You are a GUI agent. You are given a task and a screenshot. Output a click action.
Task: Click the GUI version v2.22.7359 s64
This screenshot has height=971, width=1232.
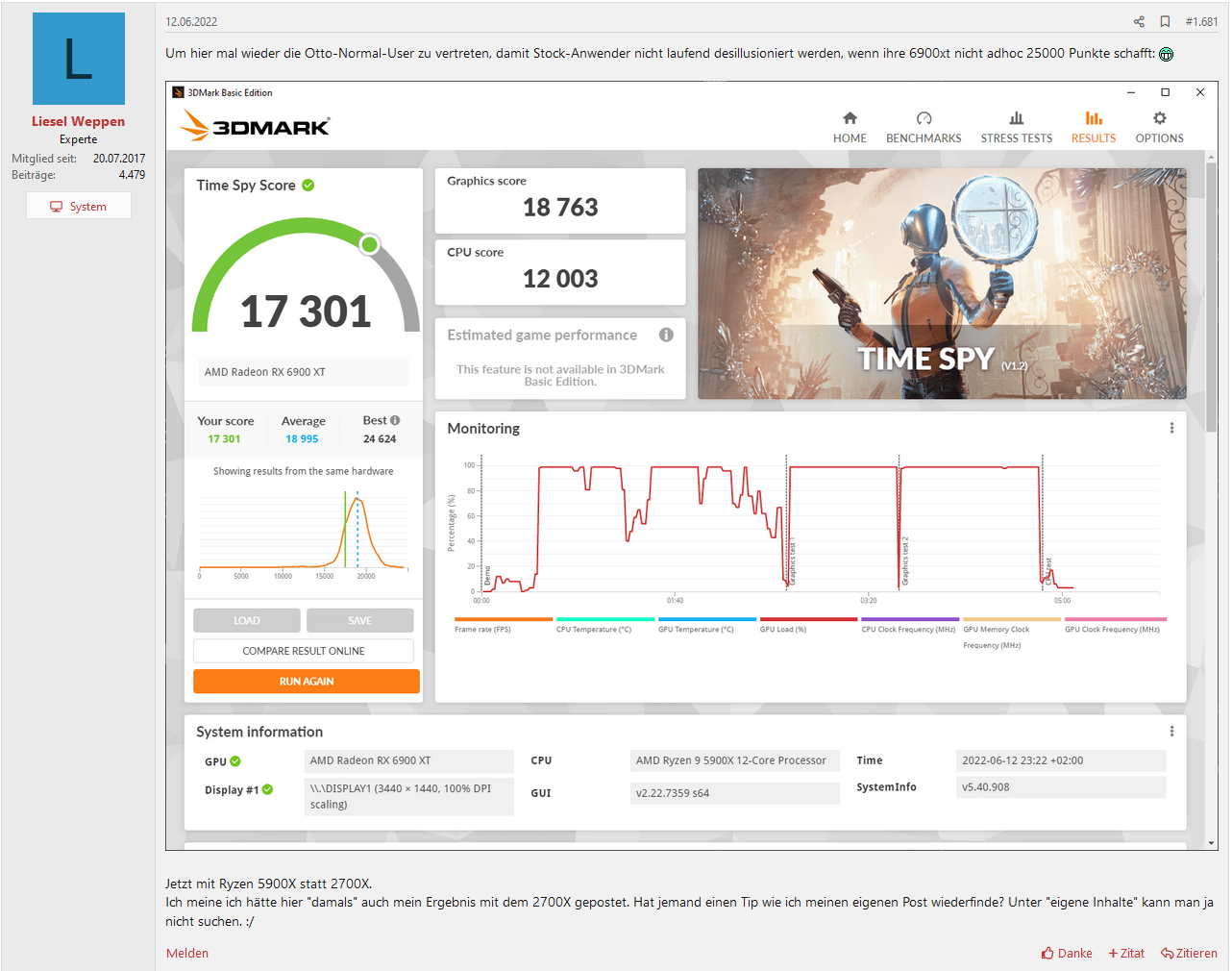pos(735,793)
